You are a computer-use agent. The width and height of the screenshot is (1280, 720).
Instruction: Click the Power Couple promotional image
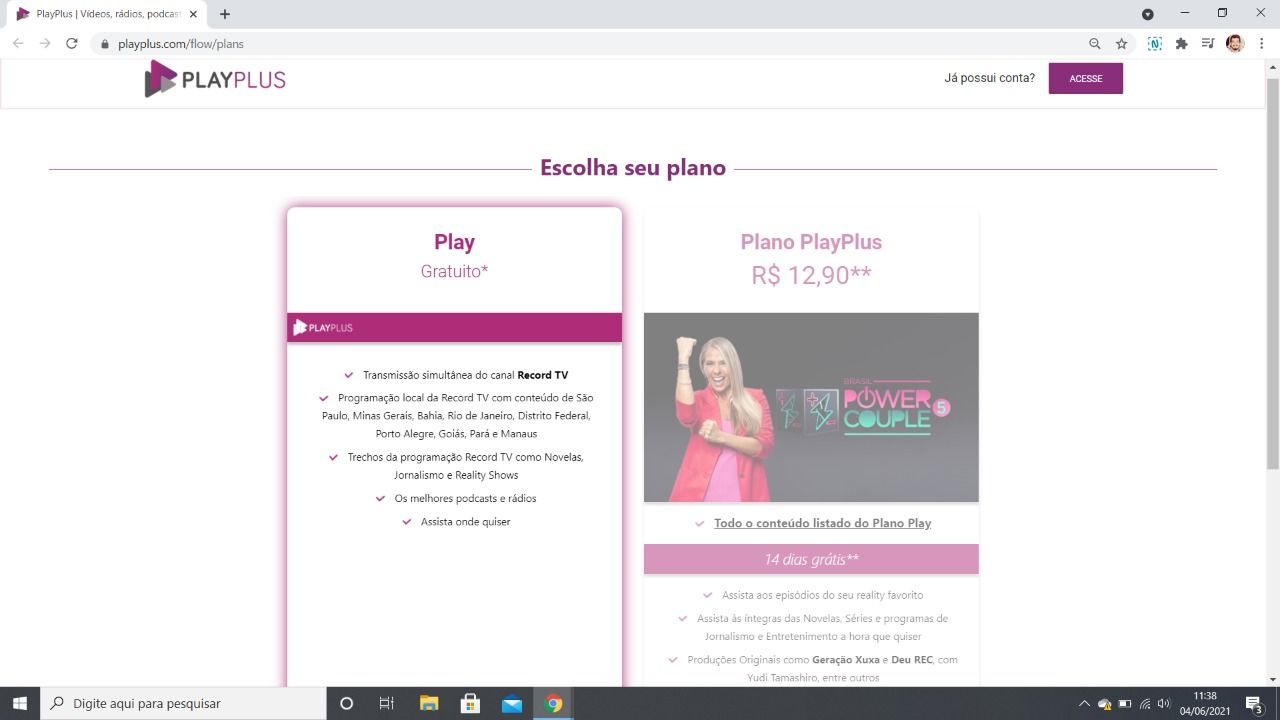(x=811, y=407)
